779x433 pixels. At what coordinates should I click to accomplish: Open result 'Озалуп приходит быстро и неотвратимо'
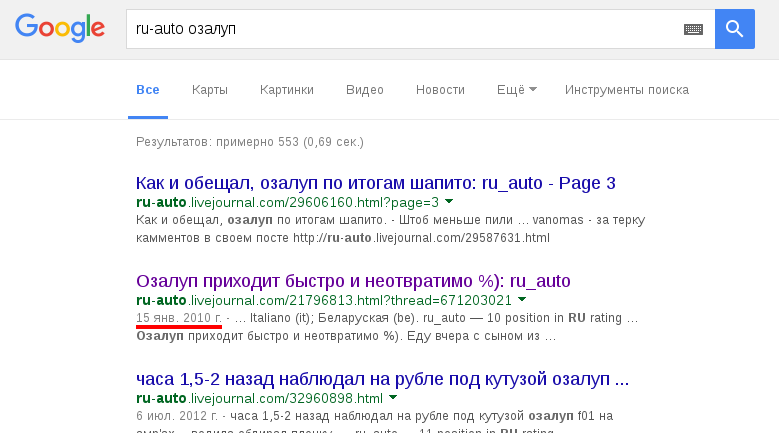tap(353, 281)
